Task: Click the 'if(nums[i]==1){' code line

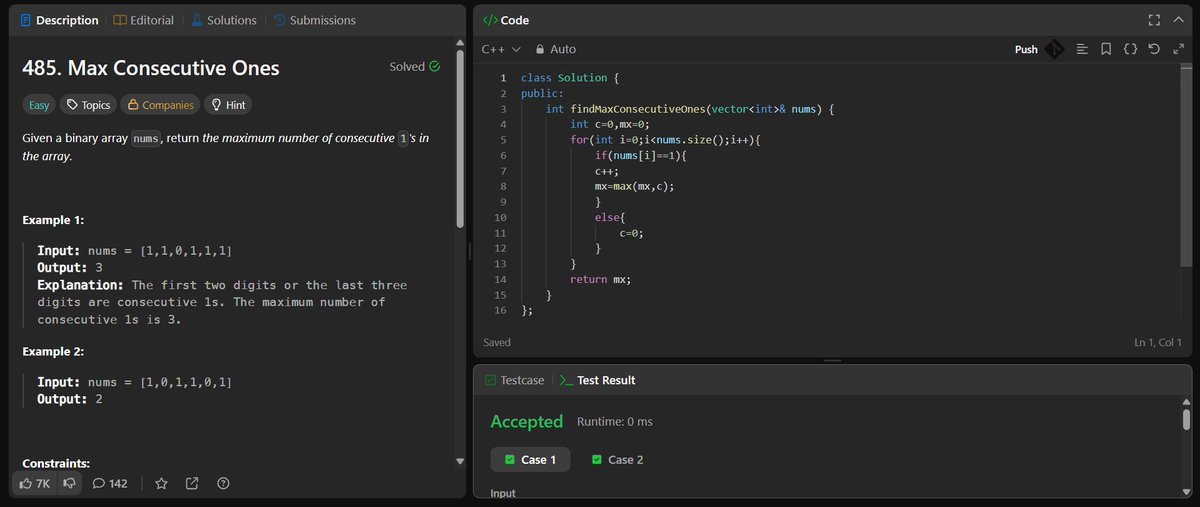Action: pyautogui.click(x=640, y=155)
